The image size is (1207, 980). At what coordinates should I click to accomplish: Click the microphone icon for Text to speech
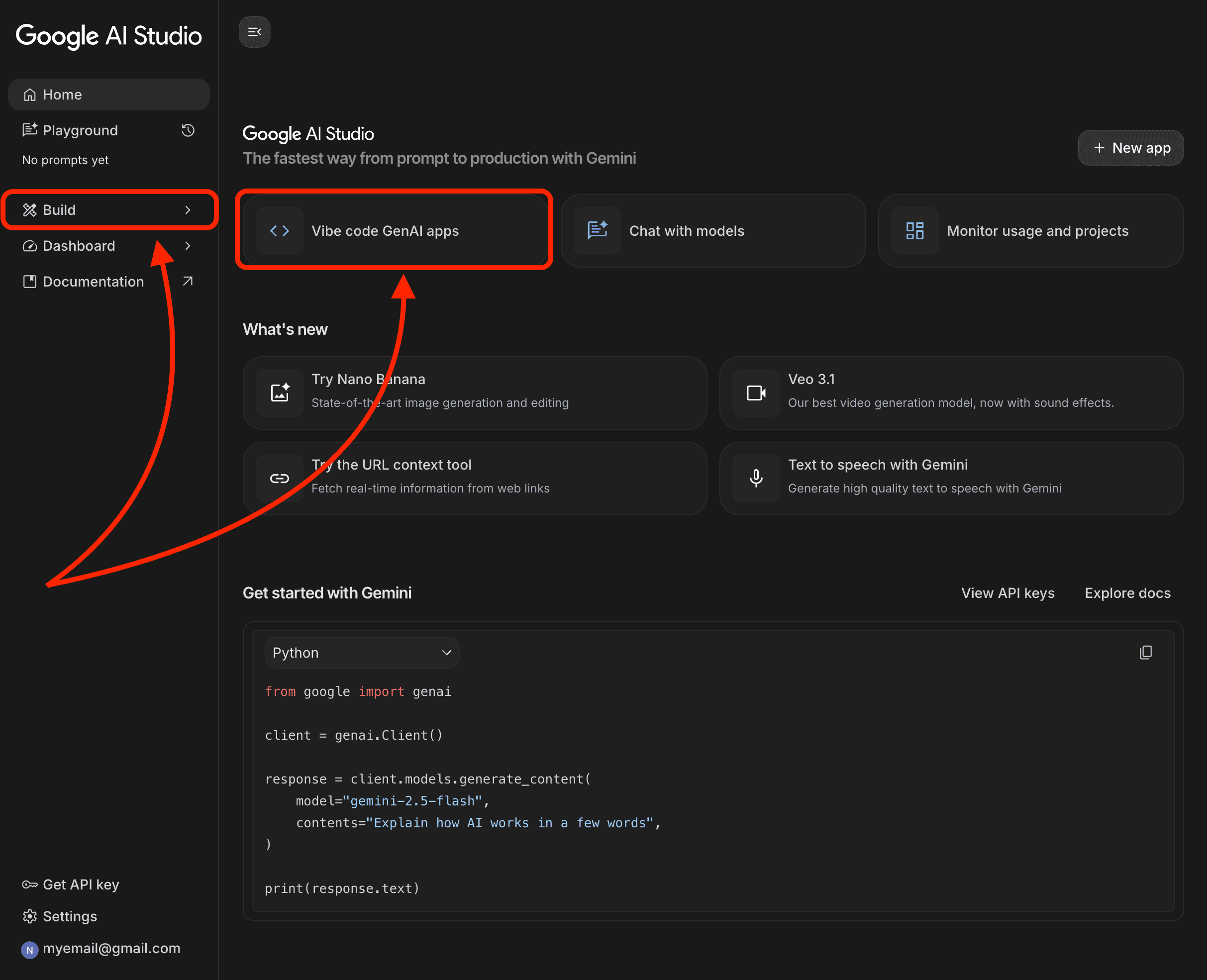click(x=756, y=478)
